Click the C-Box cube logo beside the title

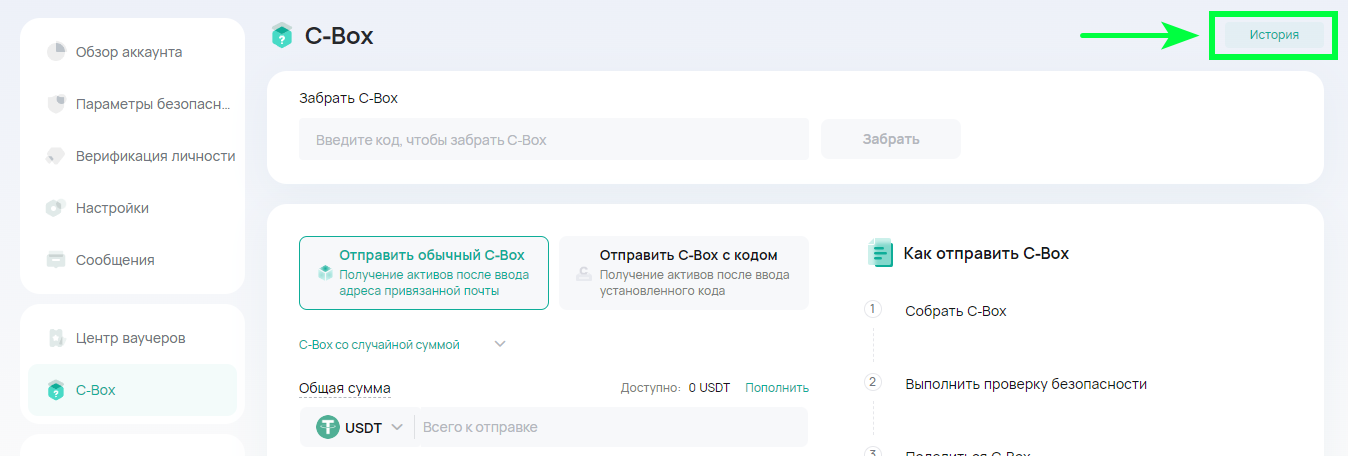coord(282,36)
